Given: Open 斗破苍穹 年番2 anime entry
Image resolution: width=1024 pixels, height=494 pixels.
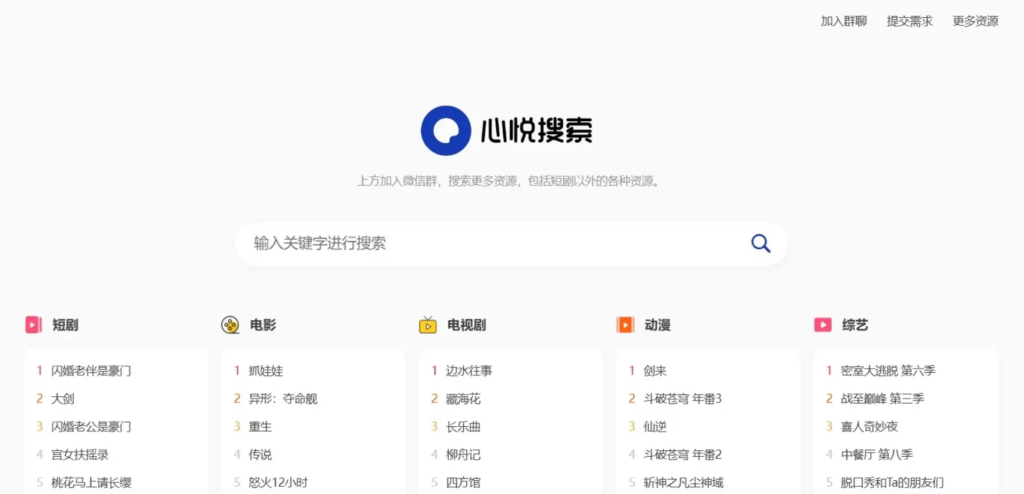Looking at the screenshot, I should (x=682, y=455).
